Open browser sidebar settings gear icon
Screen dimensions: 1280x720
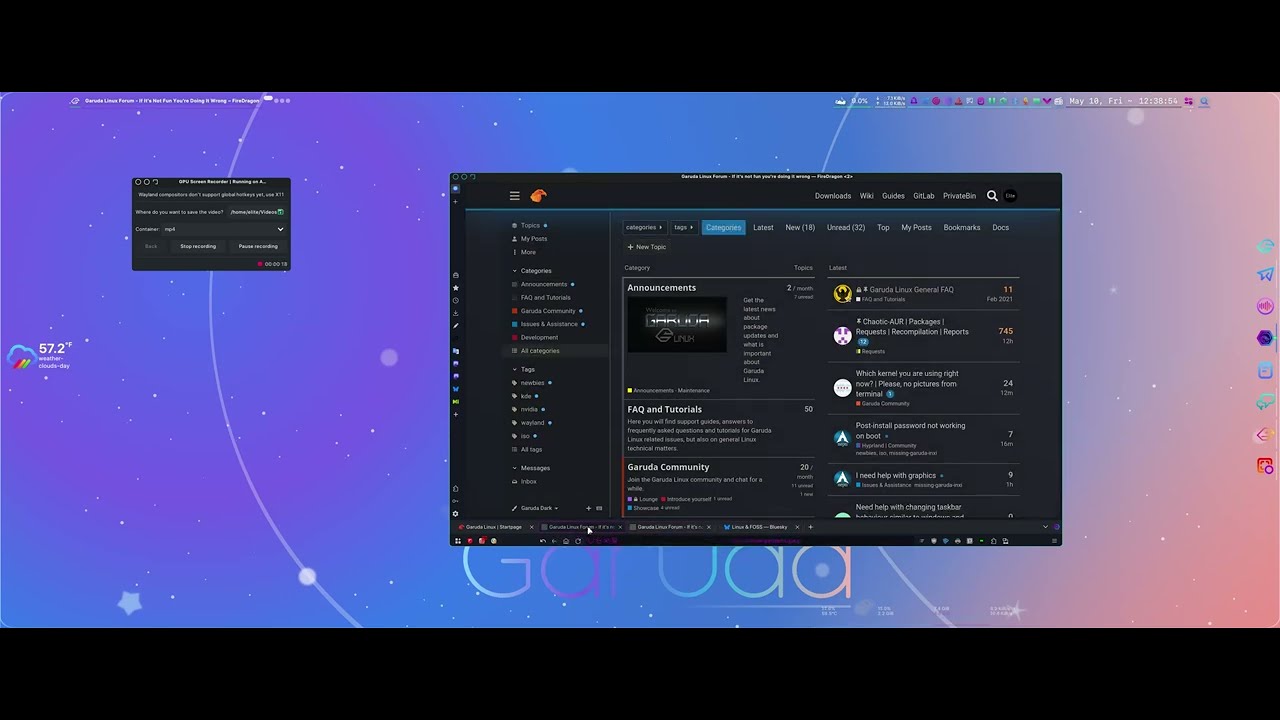pyautogui.click(x=455, y=514)
